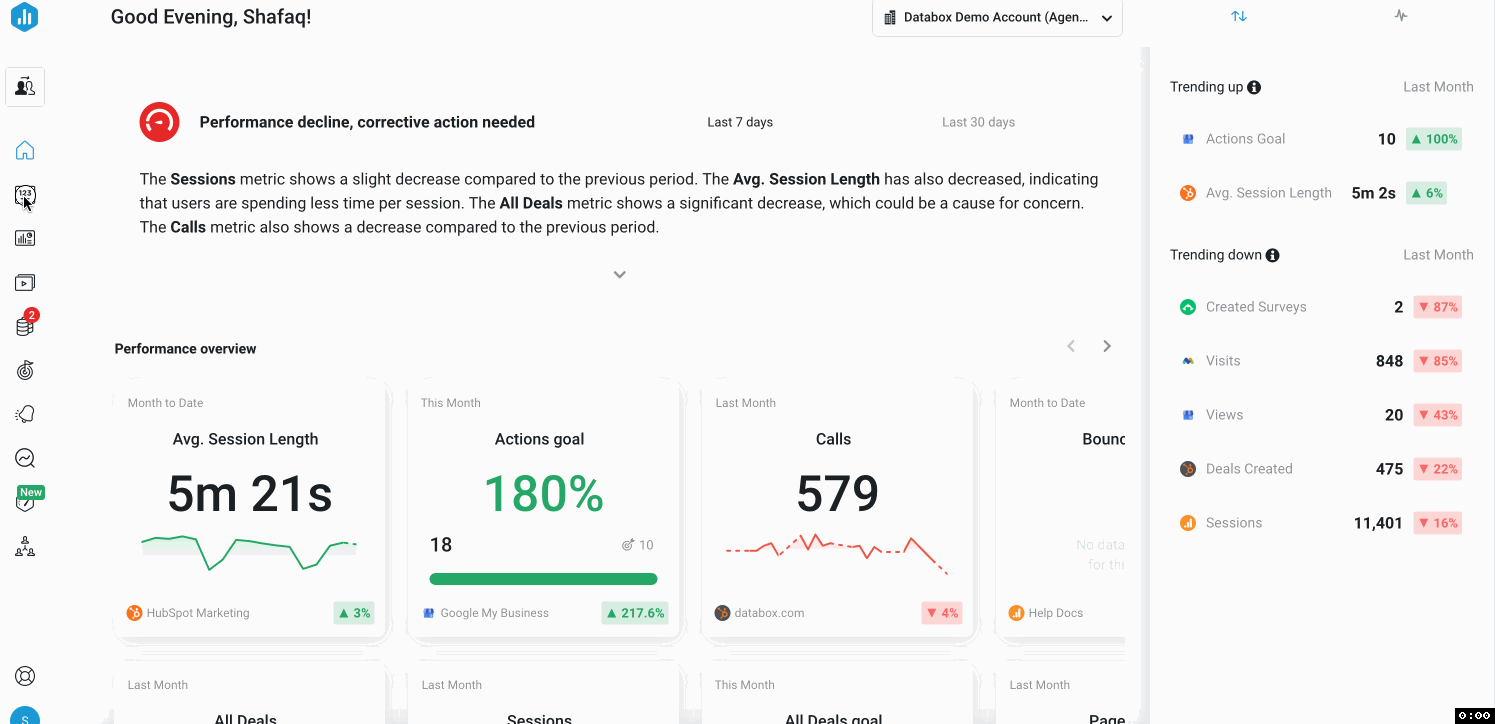
Task: Click next arrow in Performance overview
Action: click(x=1106, y=345)
